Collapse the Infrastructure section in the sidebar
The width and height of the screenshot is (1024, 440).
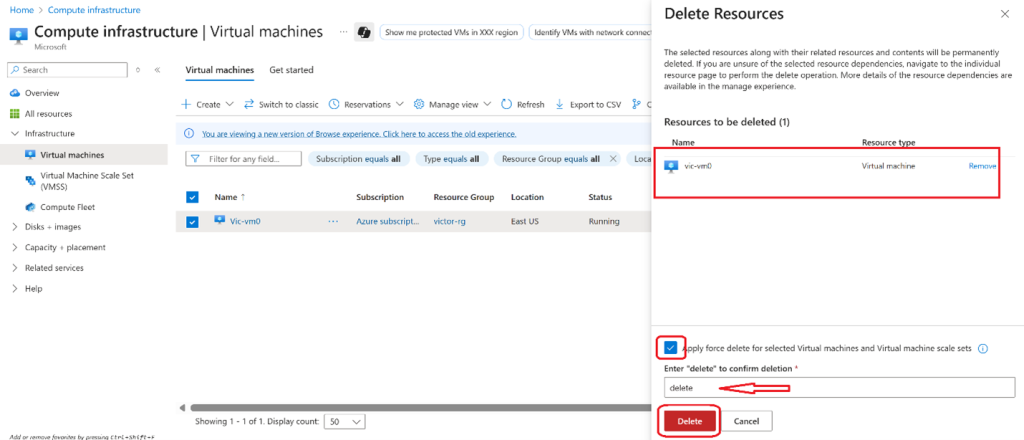click(15, 134)
